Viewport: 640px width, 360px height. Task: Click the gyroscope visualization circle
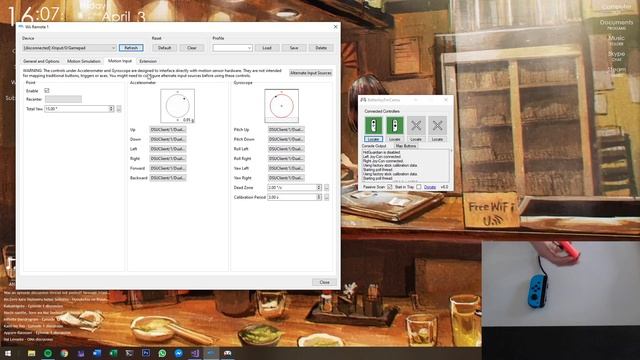pyautogui.click(x=281, y=106)
